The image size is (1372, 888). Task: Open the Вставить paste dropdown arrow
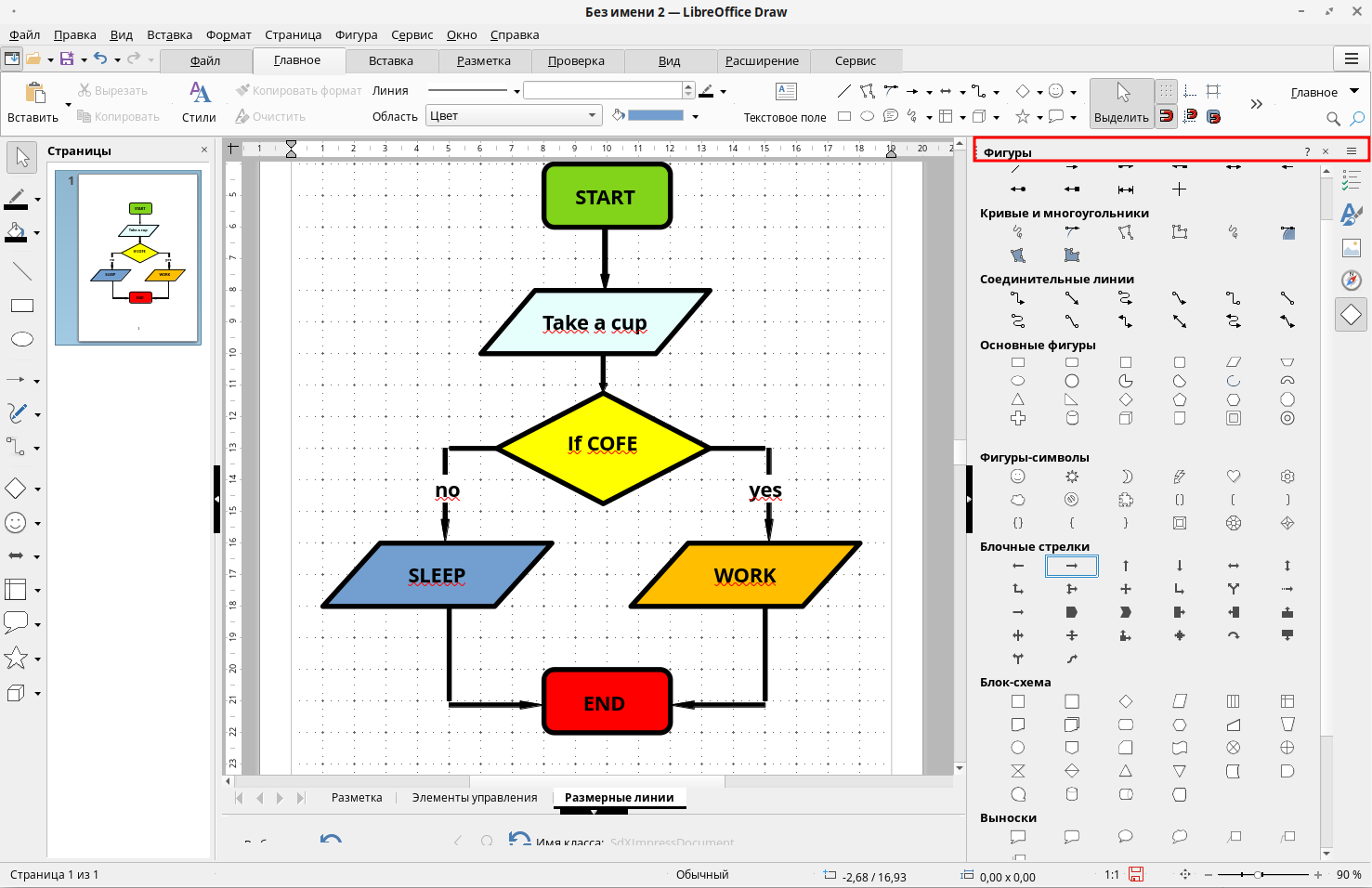(x=68, y=105)
